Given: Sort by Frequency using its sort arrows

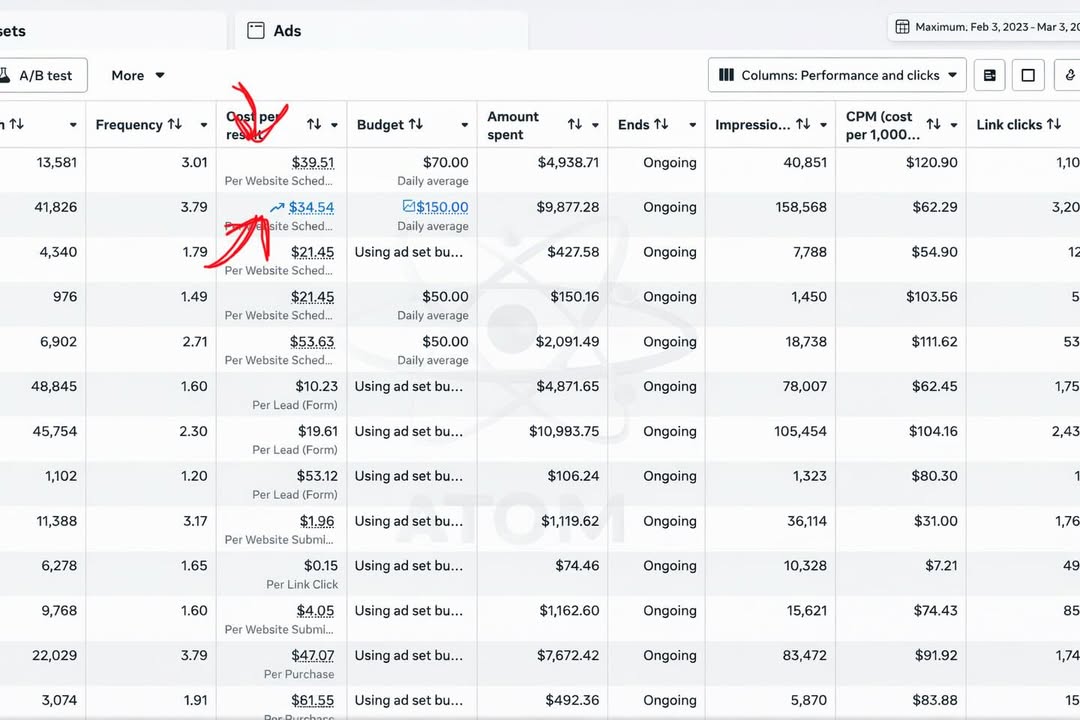Looking at the screenshot, I should click(x=175, y=125).
